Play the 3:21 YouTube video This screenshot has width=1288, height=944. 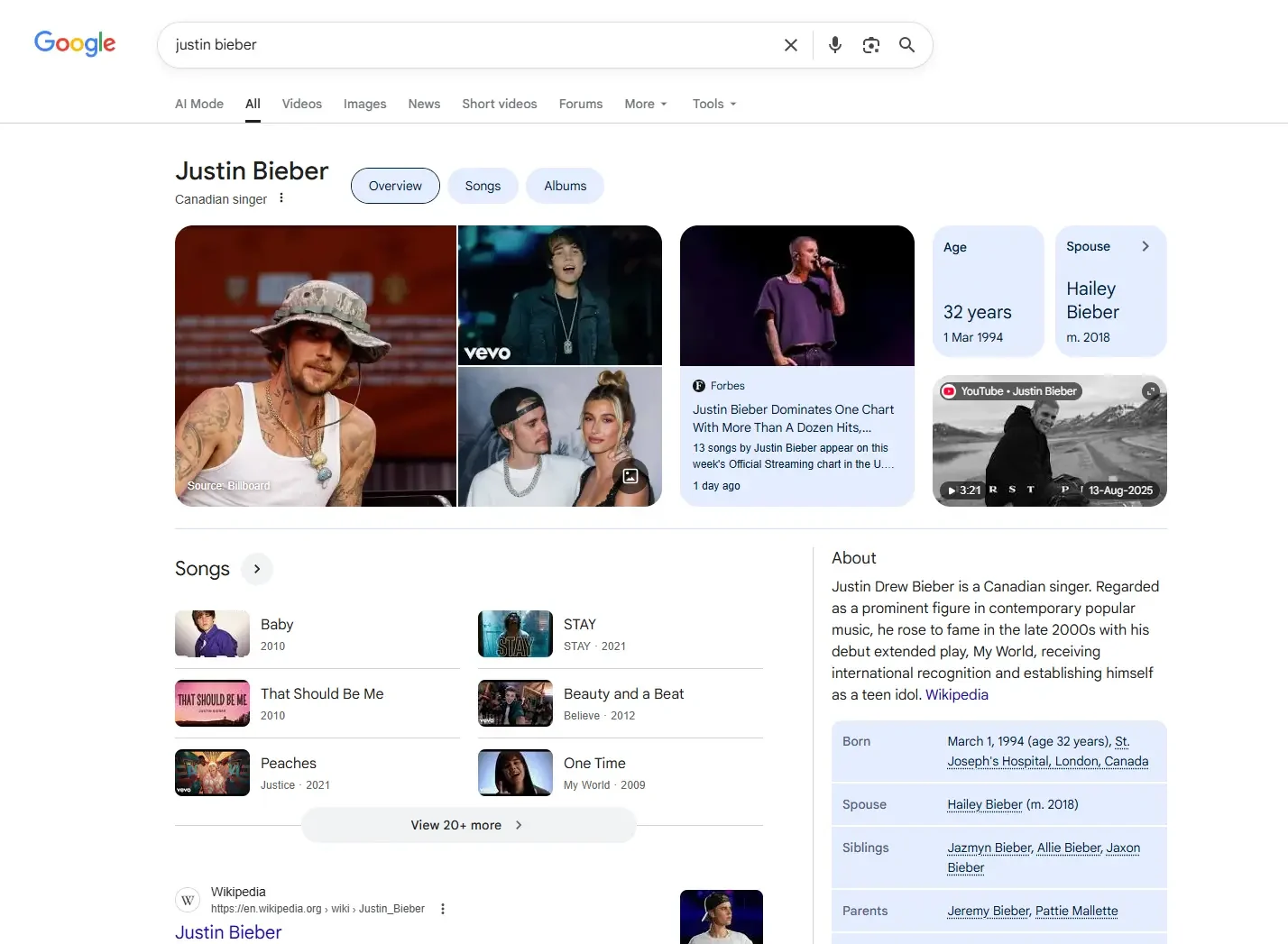point(1050,441)
